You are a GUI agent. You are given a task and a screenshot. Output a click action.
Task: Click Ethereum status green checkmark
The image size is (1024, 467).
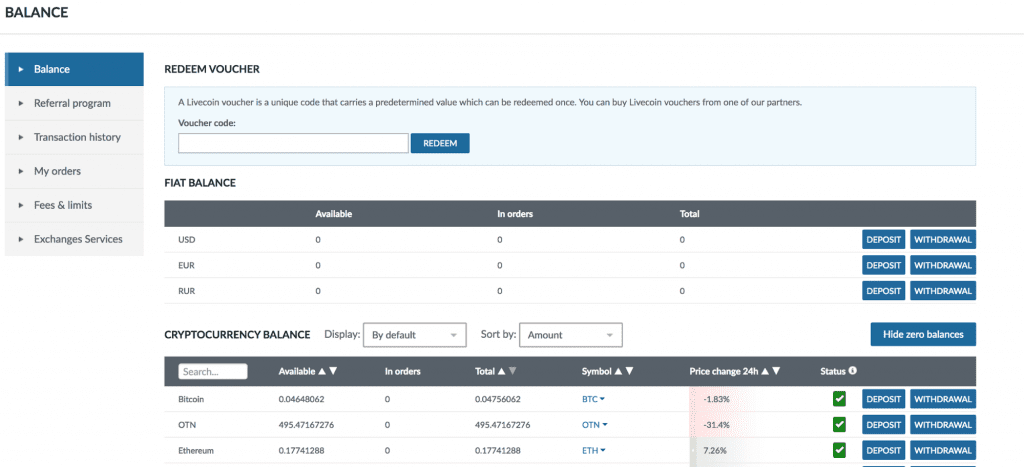point(839,450)
